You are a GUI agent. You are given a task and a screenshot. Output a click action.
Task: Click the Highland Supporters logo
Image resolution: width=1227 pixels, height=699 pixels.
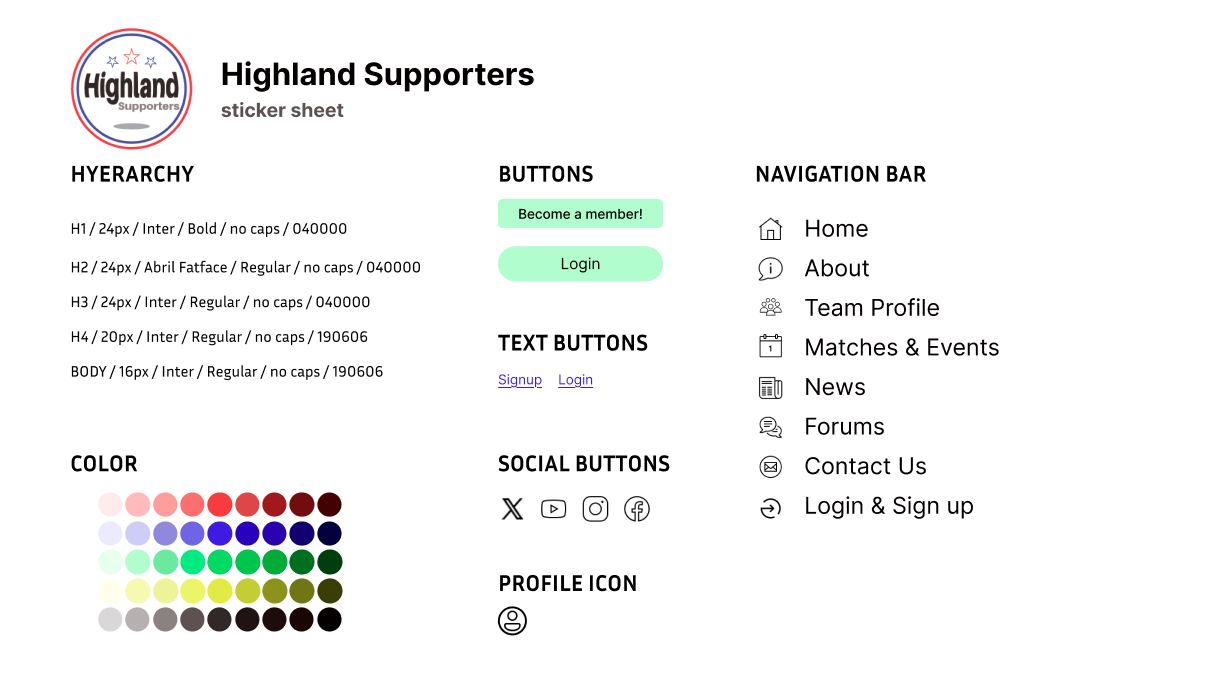132,89
